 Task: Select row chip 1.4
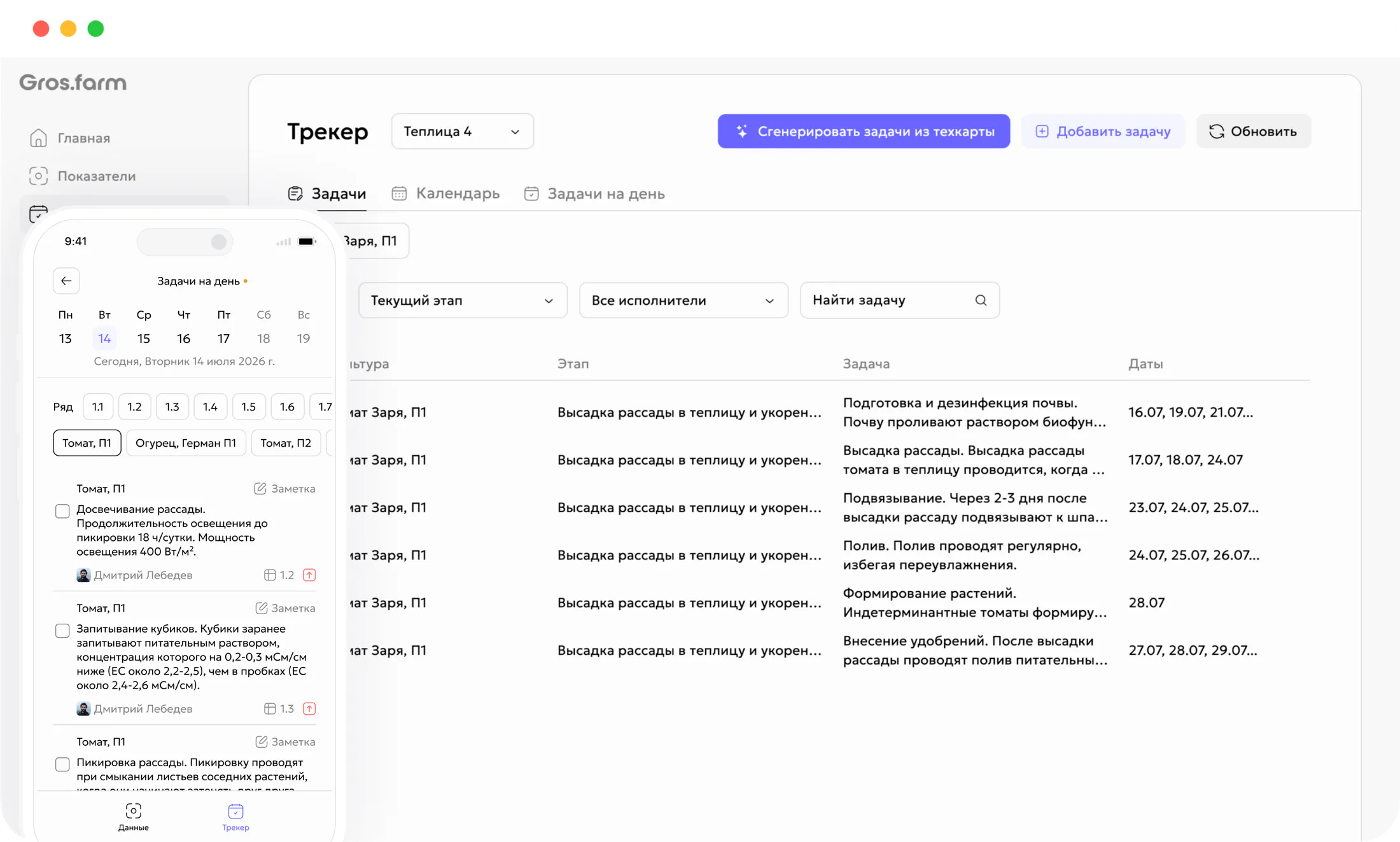(x=210, y=407)
